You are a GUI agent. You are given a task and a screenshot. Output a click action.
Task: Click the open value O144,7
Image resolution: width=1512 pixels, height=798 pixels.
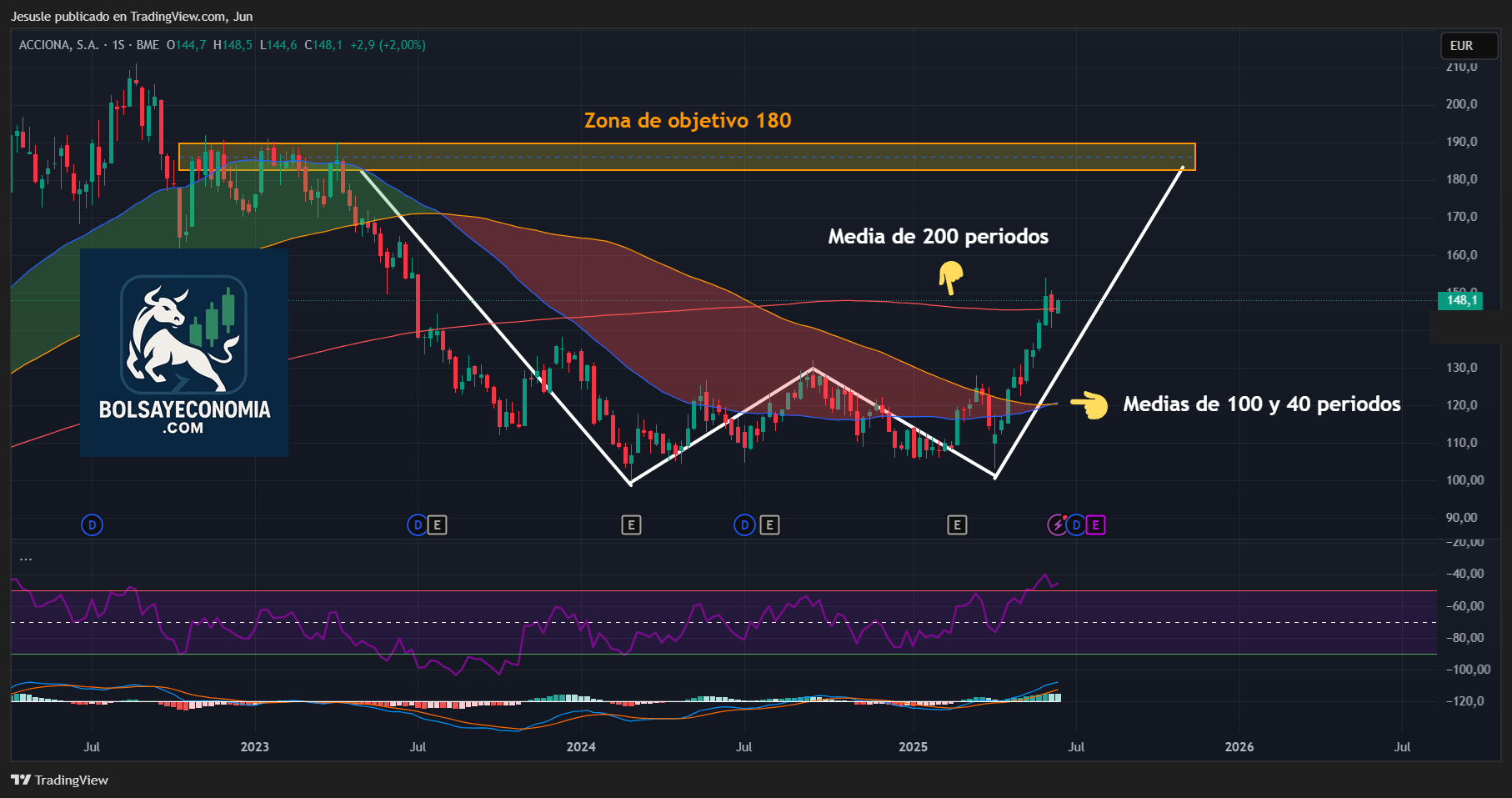pos(186,45)
